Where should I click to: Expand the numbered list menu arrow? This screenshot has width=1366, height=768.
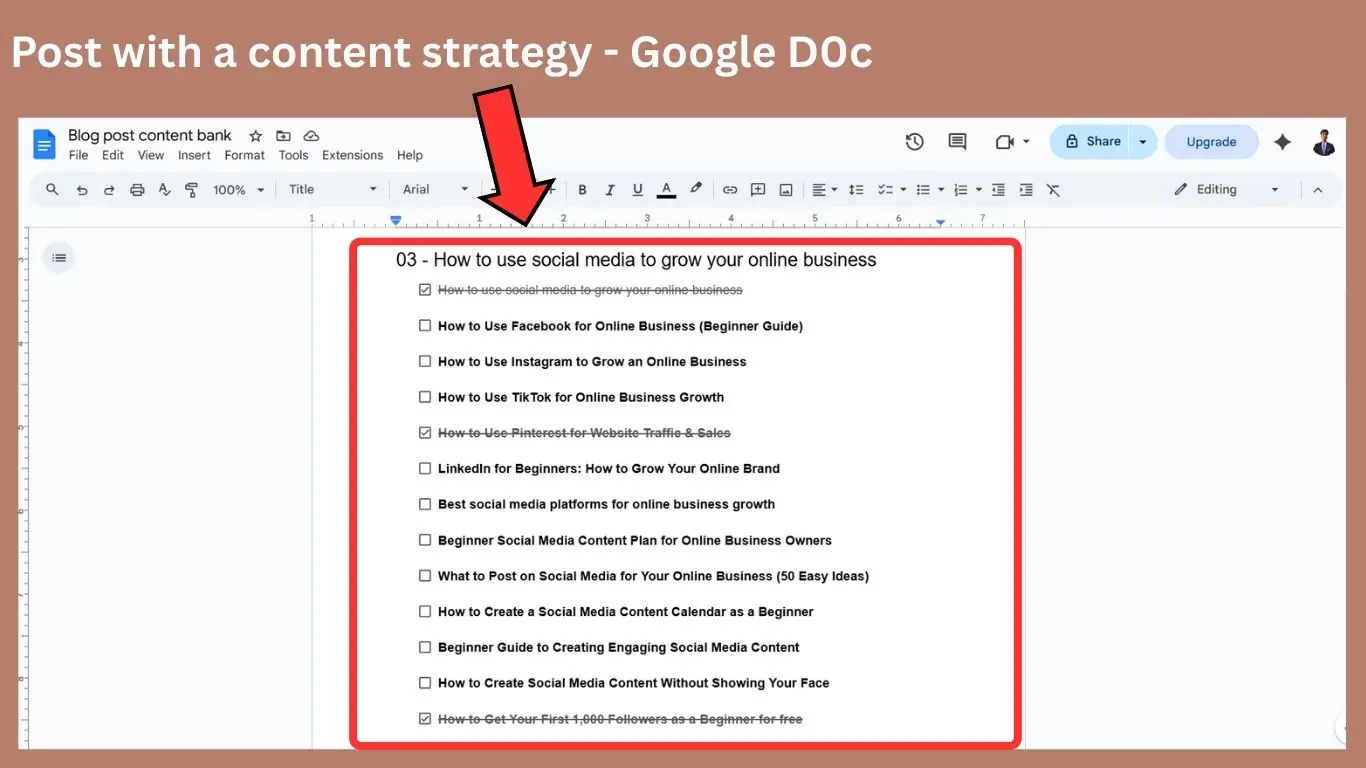(978, 190)
